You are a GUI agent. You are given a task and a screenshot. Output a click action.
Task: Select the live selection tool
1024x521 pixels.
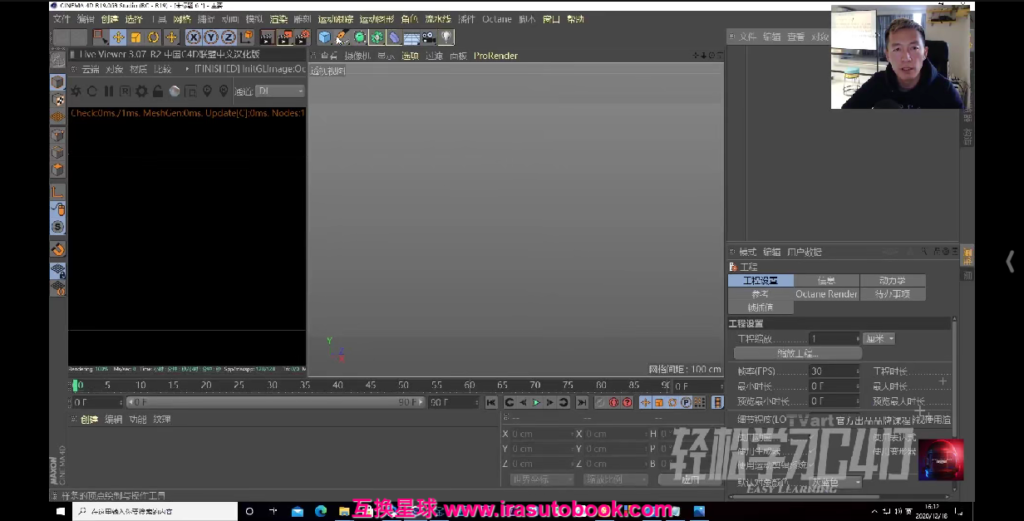point(99,37)
